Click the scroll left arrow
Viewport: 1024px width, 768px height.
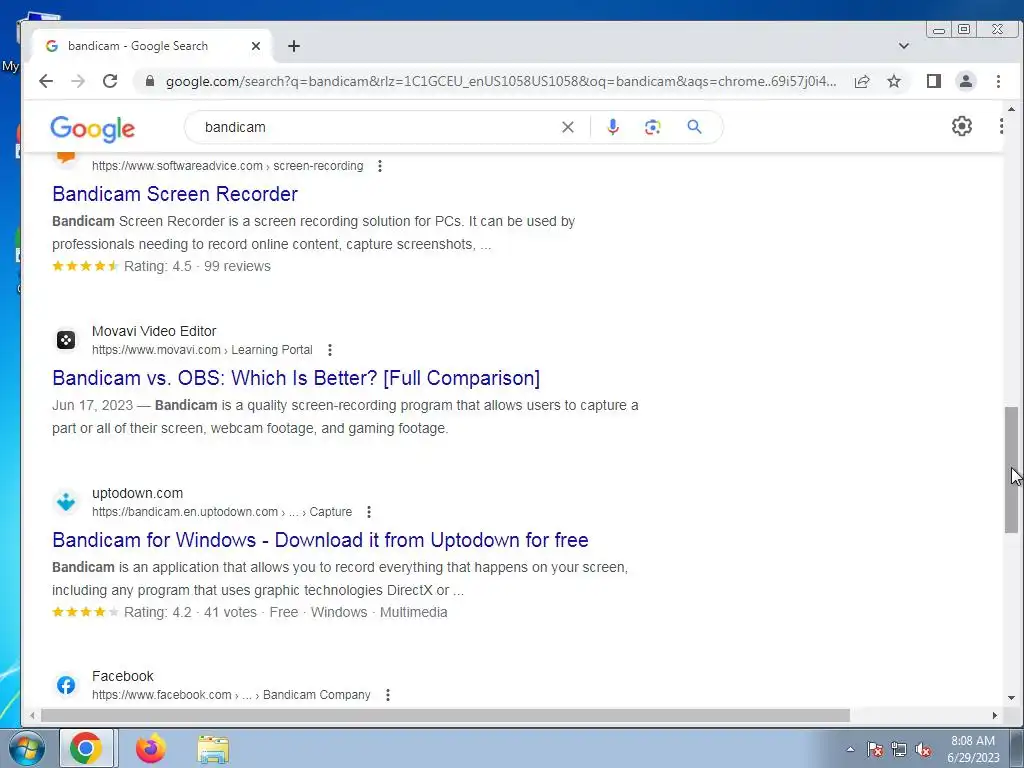pos(32,715)
